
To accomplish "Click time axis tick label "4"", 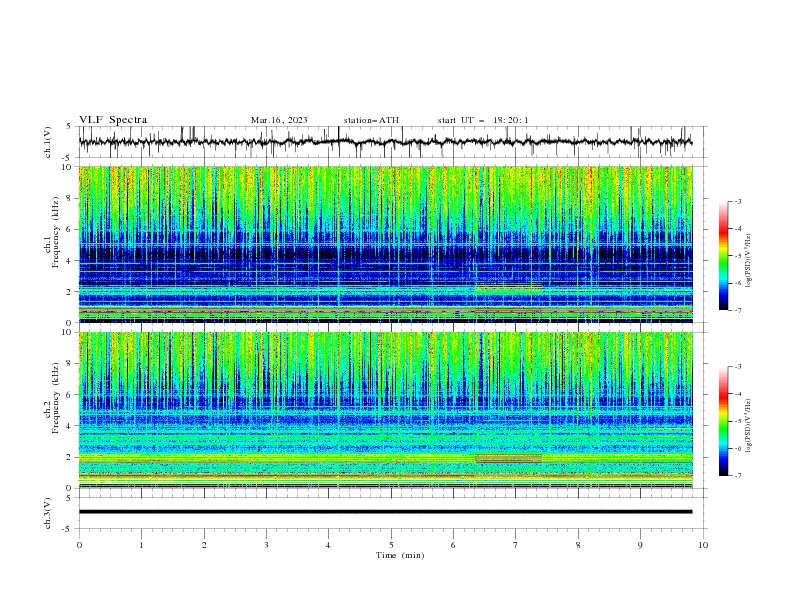I will [328, 545].
